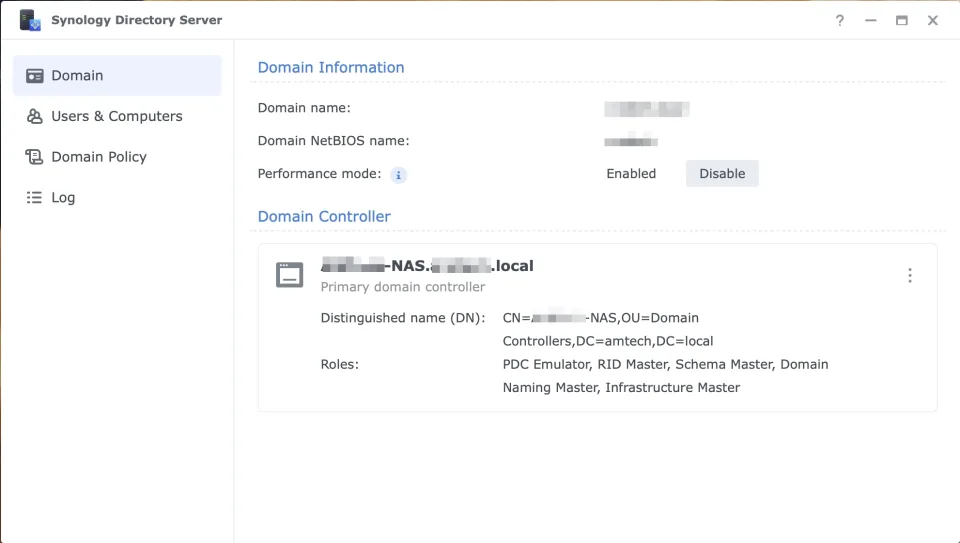Click the Domain Information heading
This screenshot has width=960, height=543.
pos(331,67)
